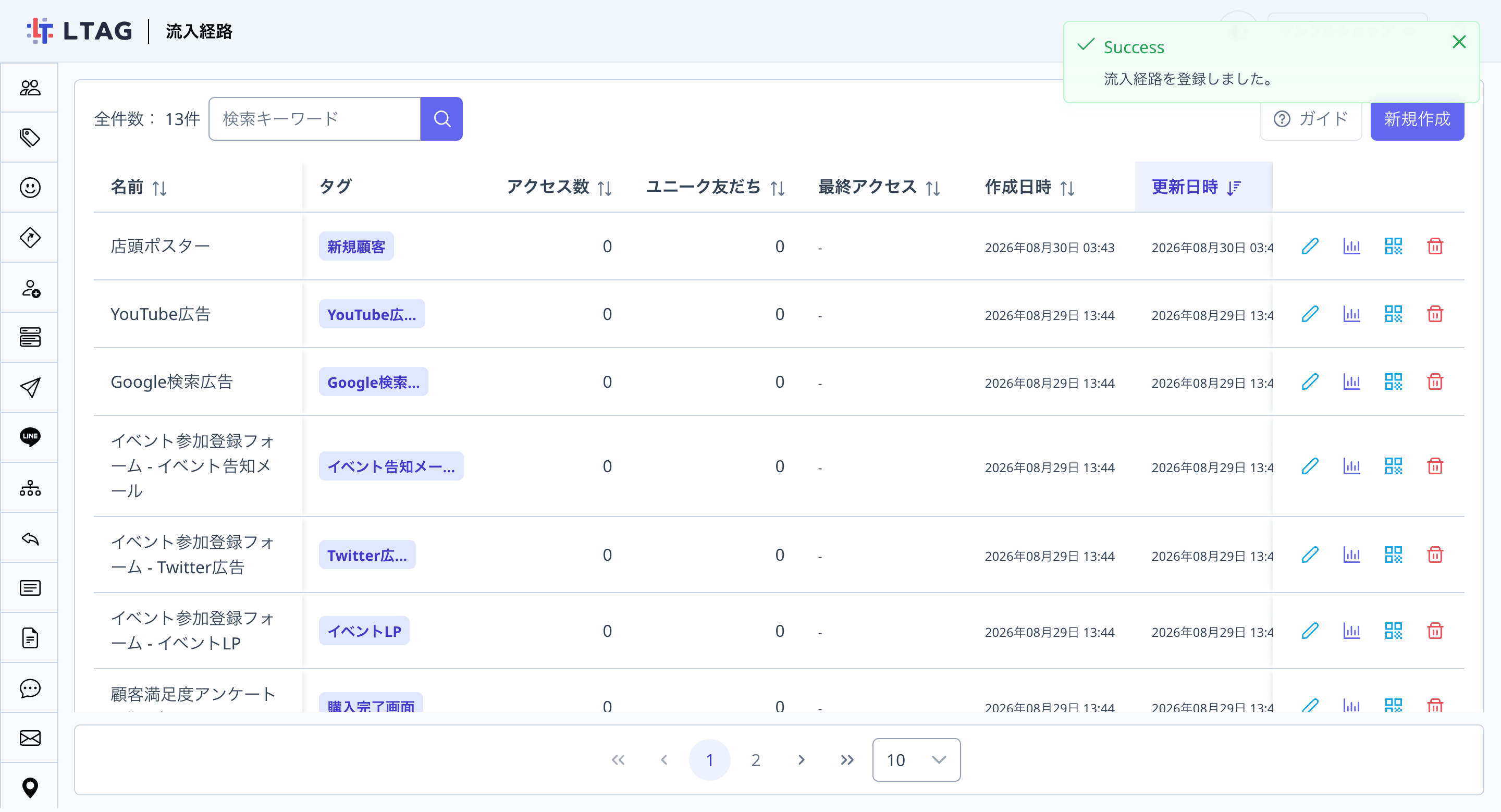Show QR code for Twitter広告 row

point(1393,555)
